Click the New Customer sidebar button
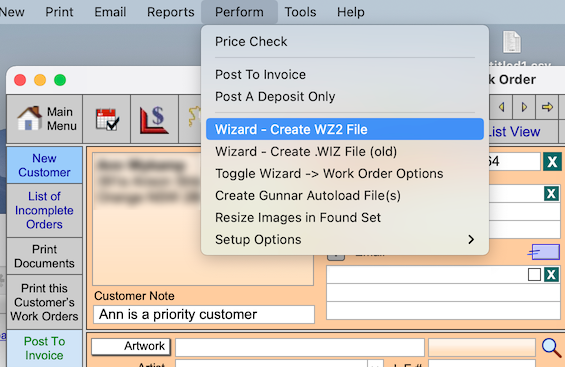Image resolution: width=565 pixels, height=367 pixels. coord(44,165)
